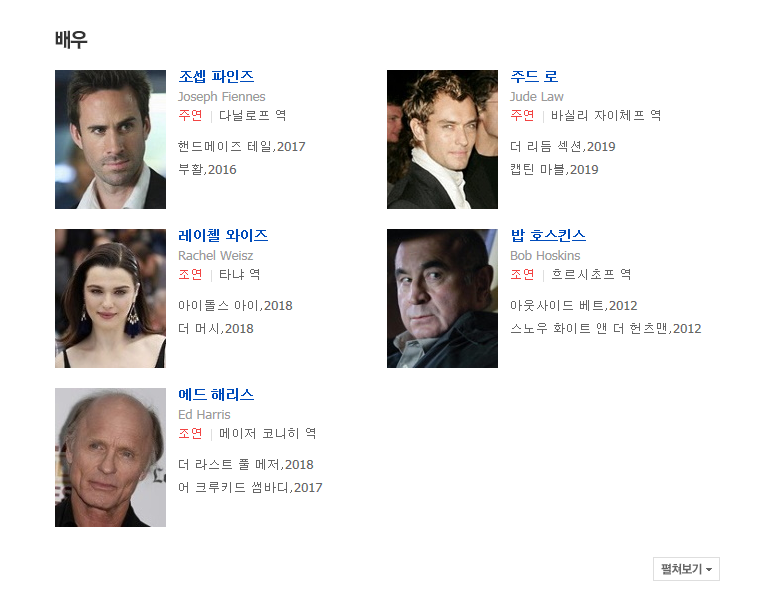
Task: Click Rachel Weisz portrait thumbnail
Action: click(x=110, y=298)
